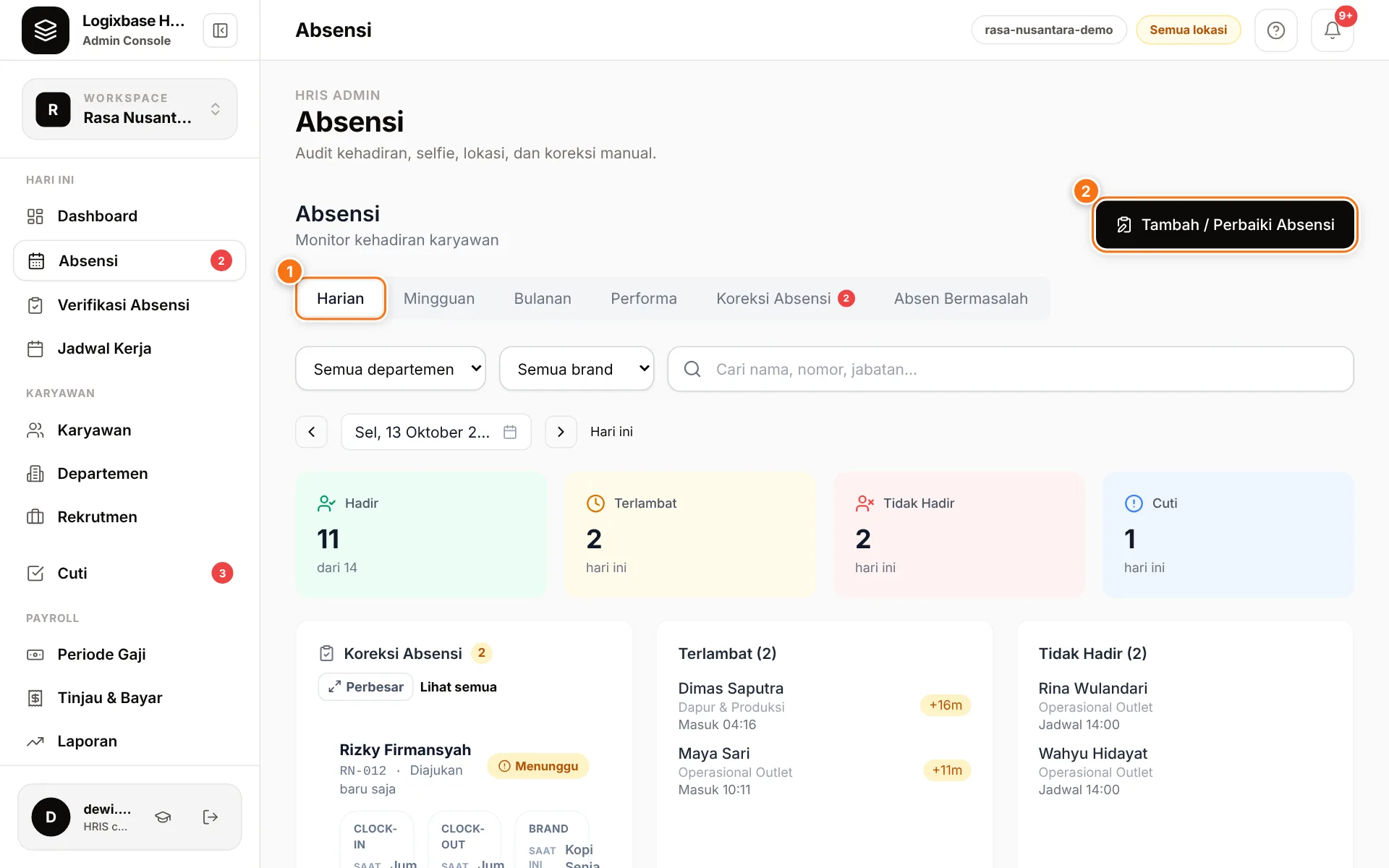
Task: Select the Absen Bermasalah tab
Action: pos(961,299)
